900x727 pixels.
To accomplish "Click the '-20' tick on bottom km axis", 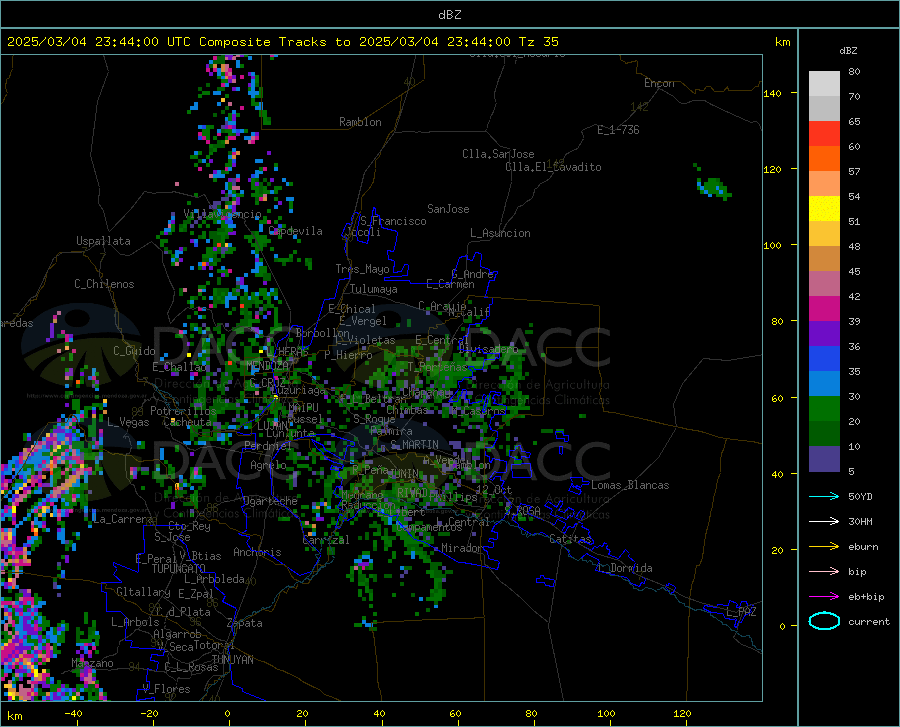I will 149,713.
